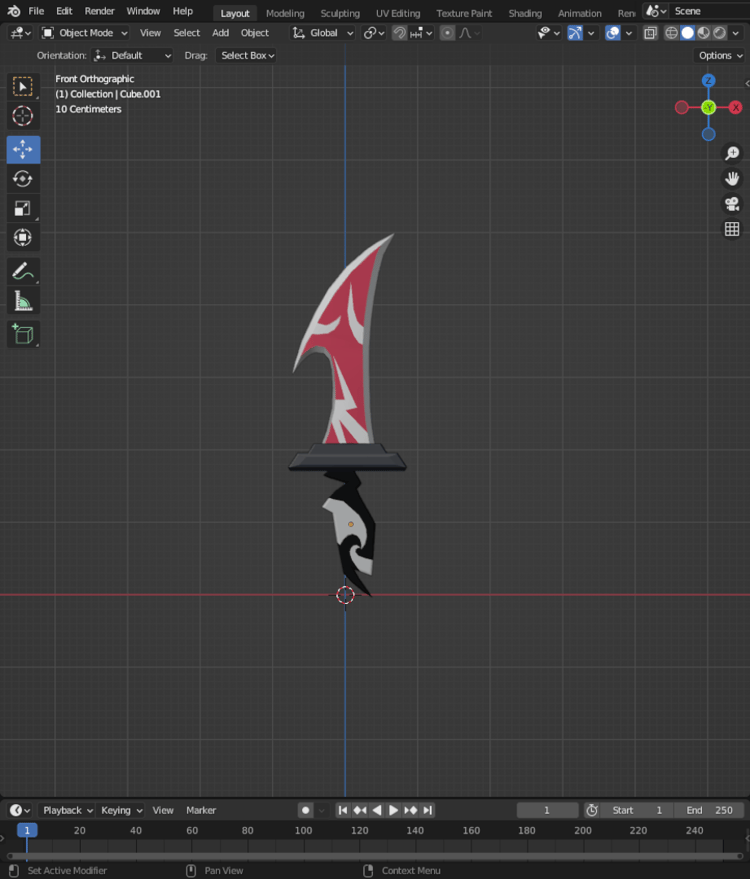
Task: Select the Move tool
Action: 23,149
